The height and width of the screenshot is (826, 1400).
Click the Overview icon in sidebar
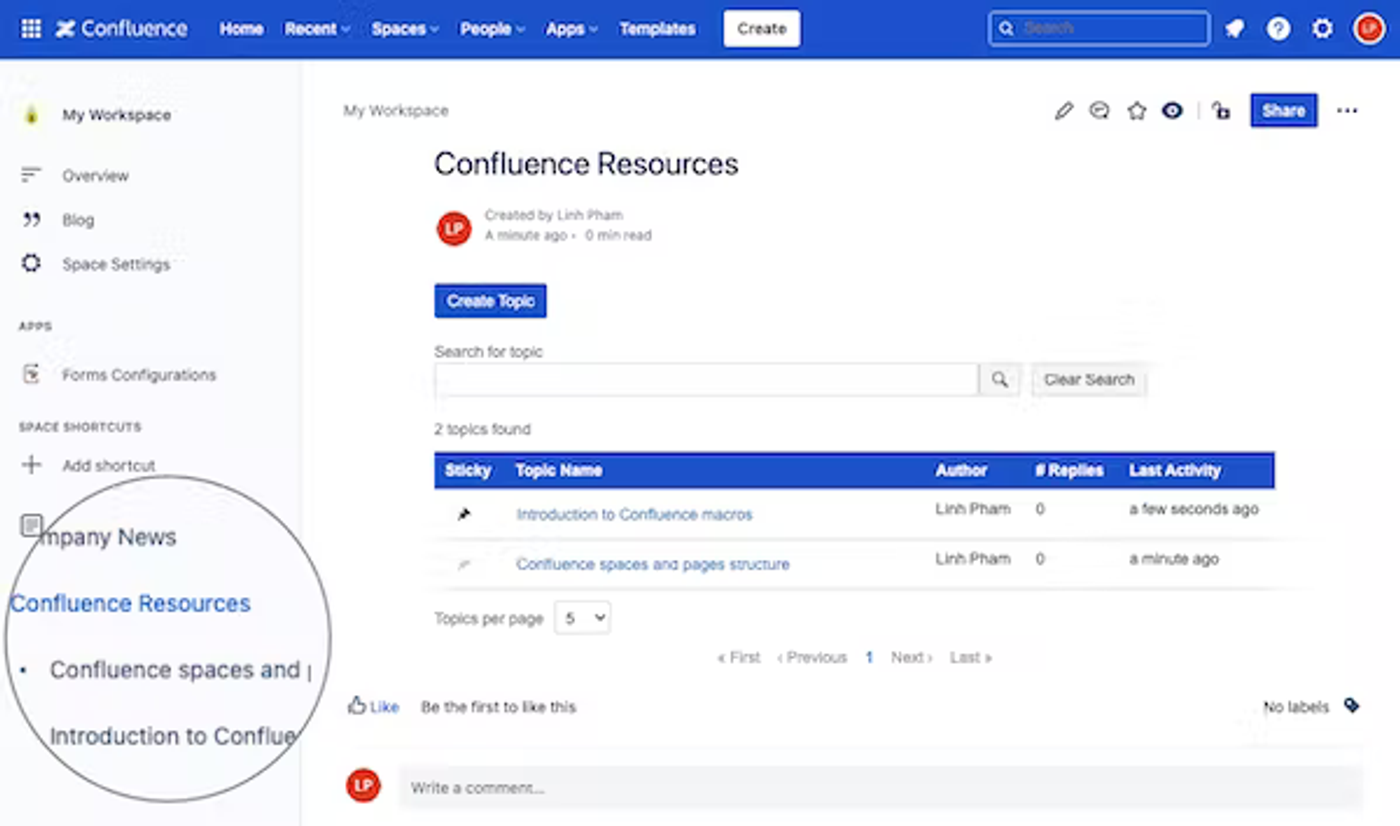(x=31, y=175)
